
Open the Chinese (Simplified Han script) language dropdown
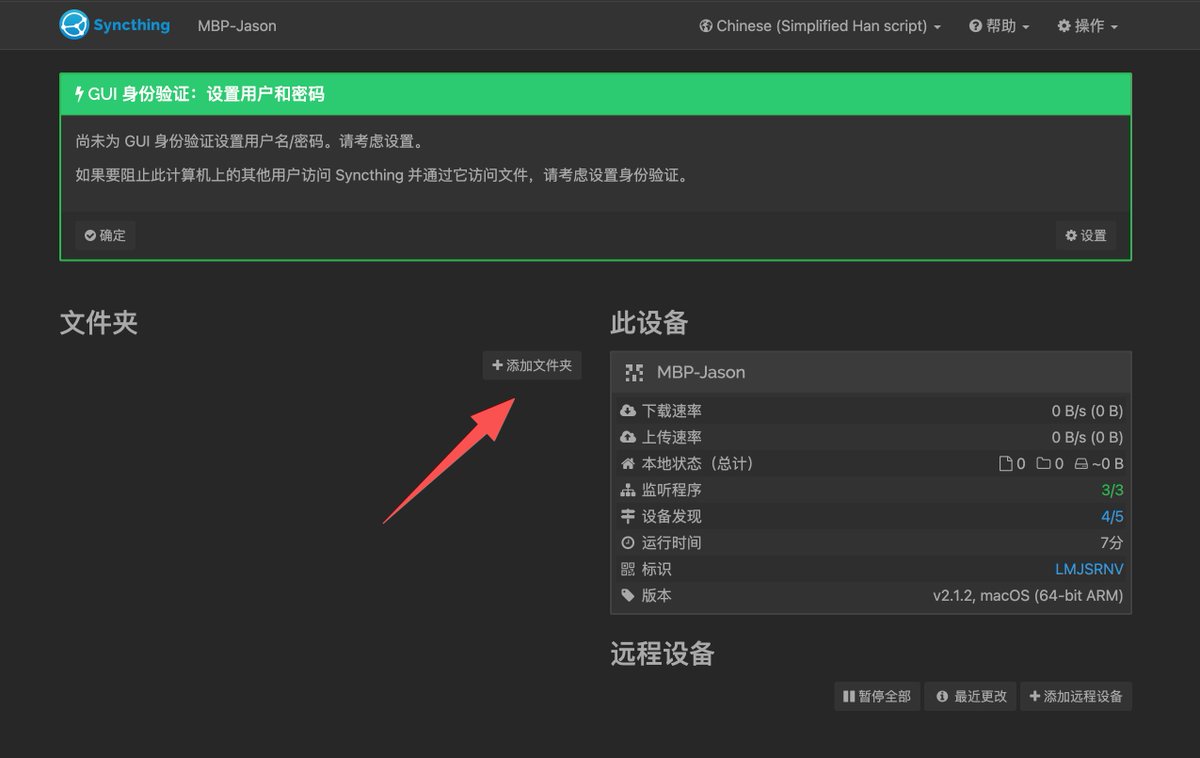point(820,26)
